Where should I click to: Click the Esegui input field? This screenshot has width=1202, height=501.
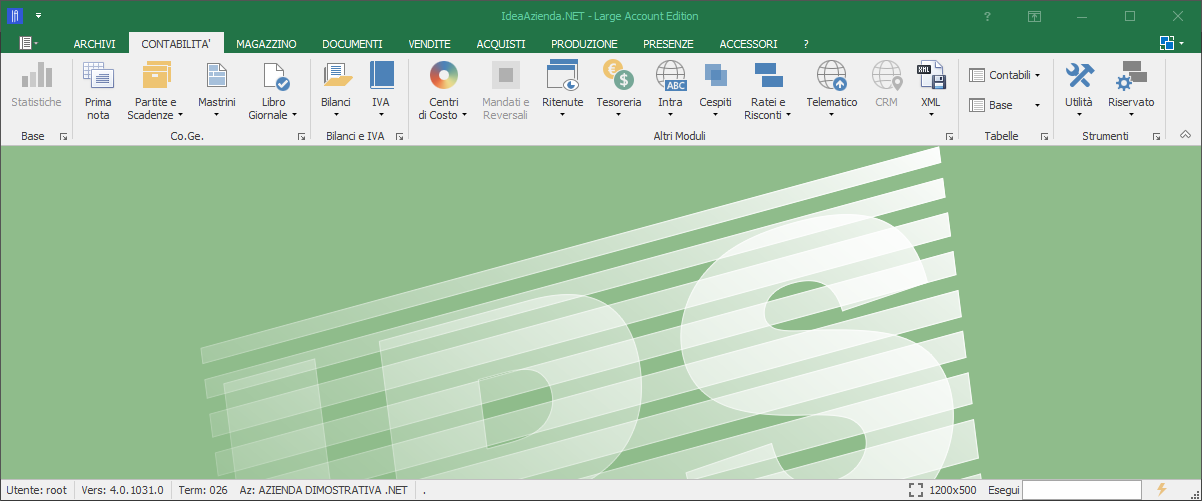1083,490
